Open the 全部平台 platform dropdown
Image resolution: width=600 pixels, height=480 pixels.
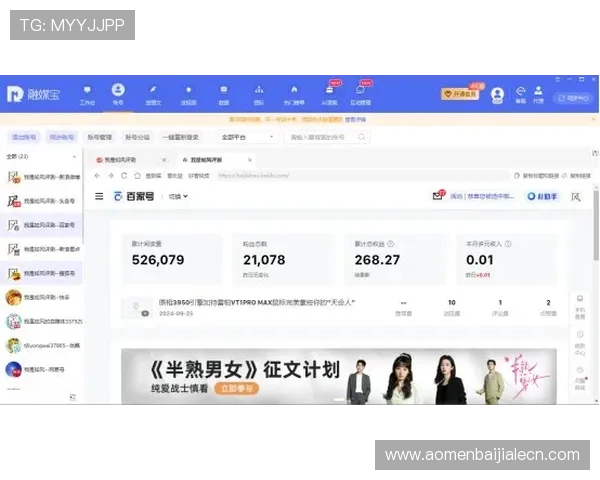247,137
